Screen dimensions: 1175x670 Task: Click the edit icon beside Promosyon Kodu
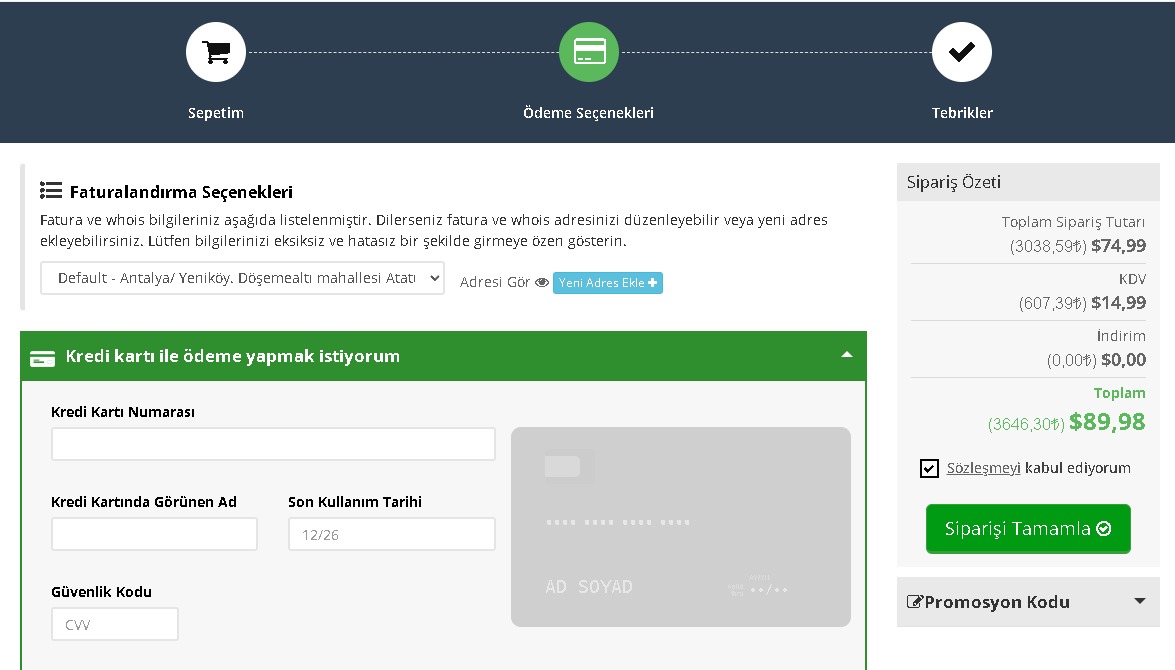[914, 602]
